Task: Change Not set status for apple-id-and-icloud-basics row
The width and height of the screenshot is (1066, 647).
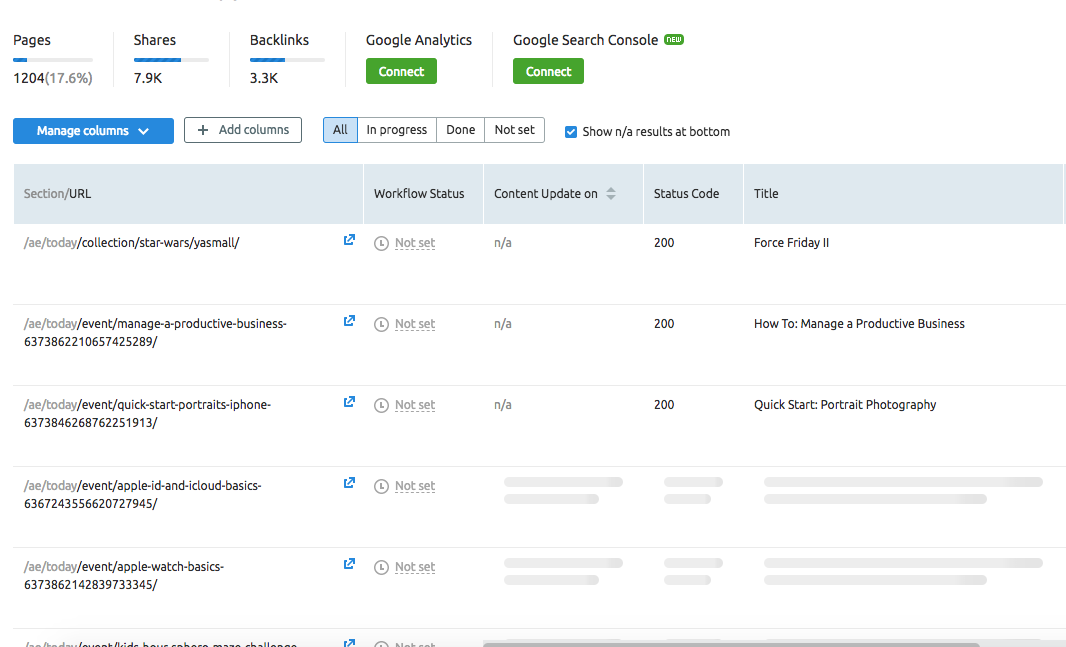Action: tap(415, 485)
